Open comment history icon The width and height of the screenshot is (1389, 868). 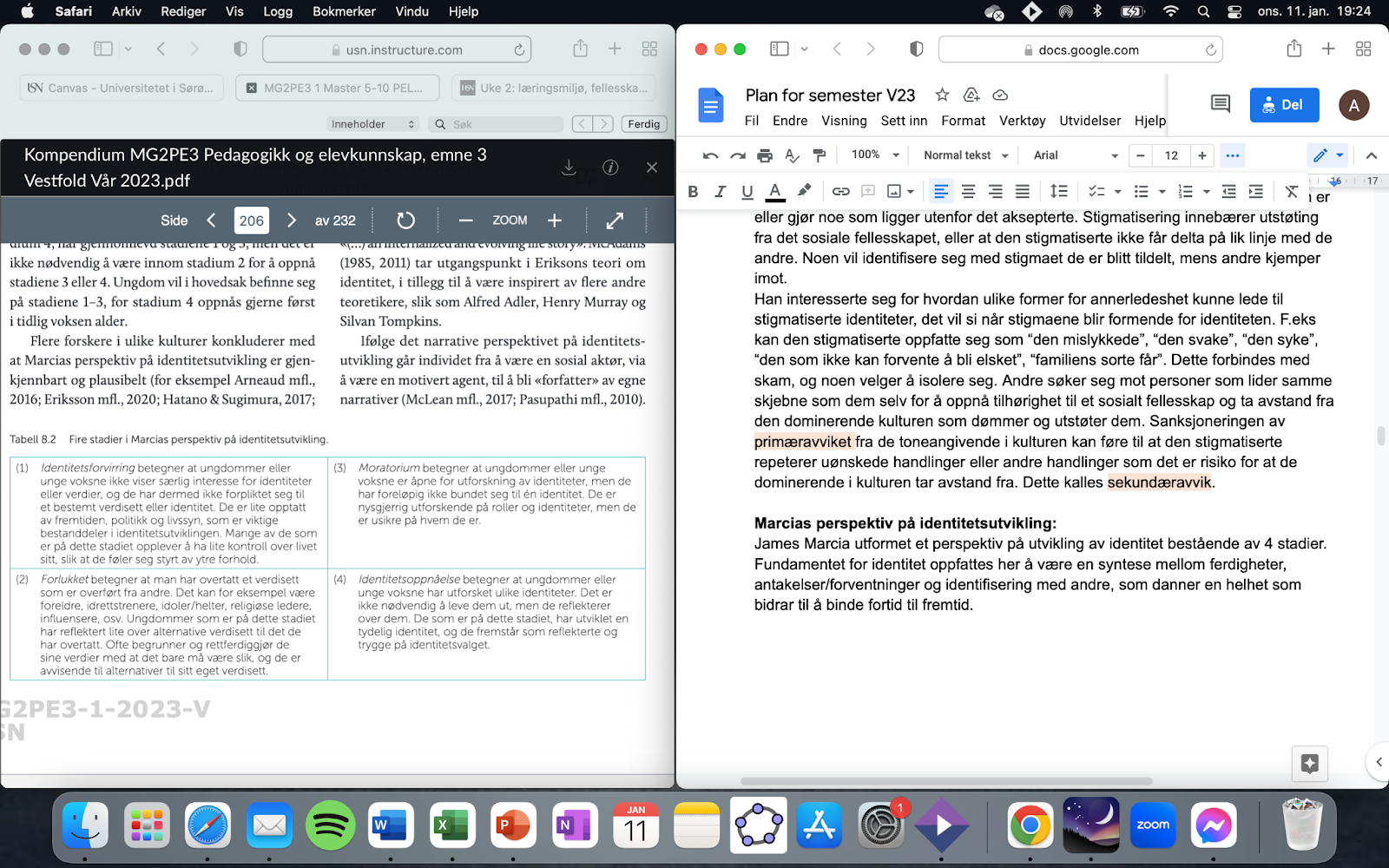[1221, 104]
